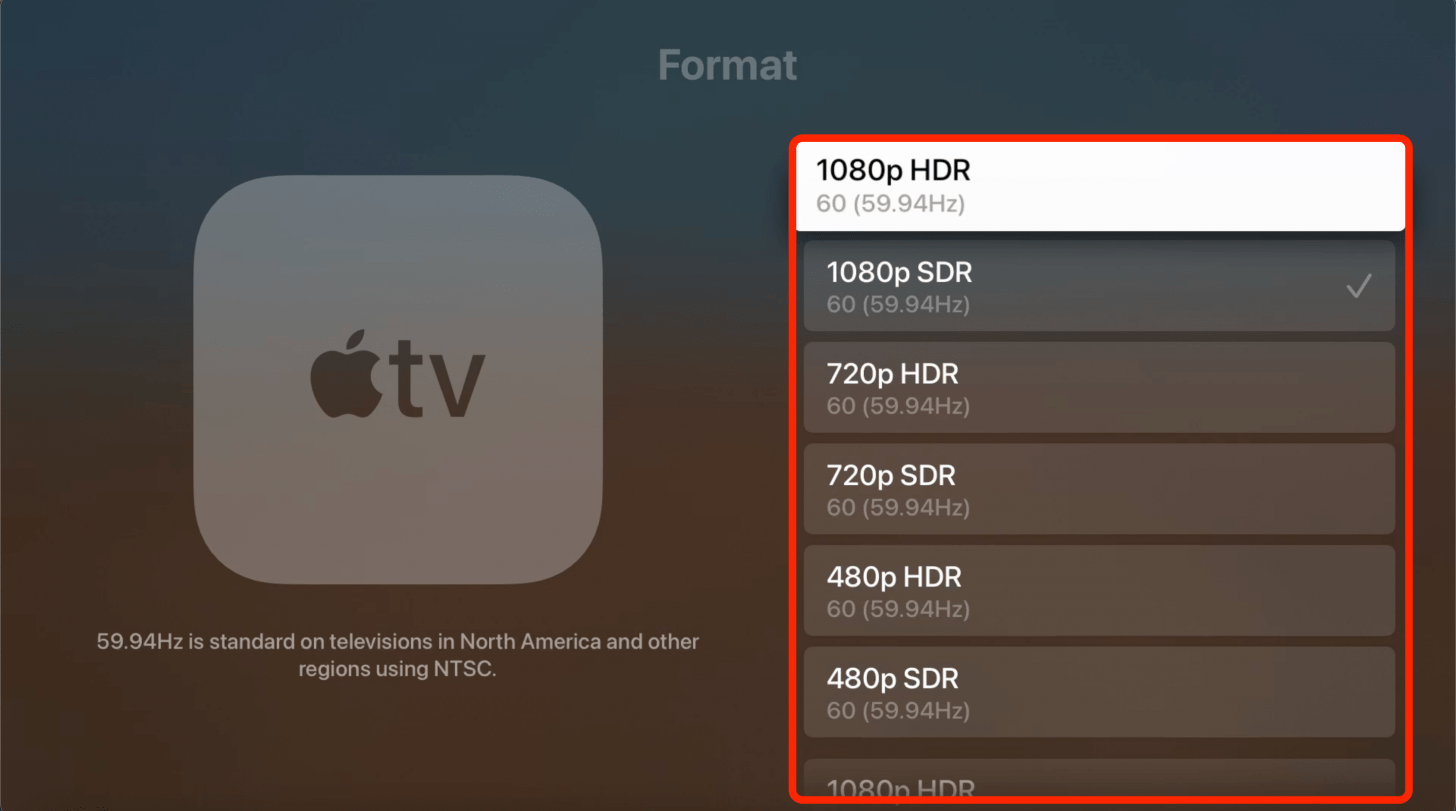This screenshot has height=811, width=1456.
Task: Click the 60 (59.94Hz) subtitle under 480p HDR
Action: click(898, 609)
